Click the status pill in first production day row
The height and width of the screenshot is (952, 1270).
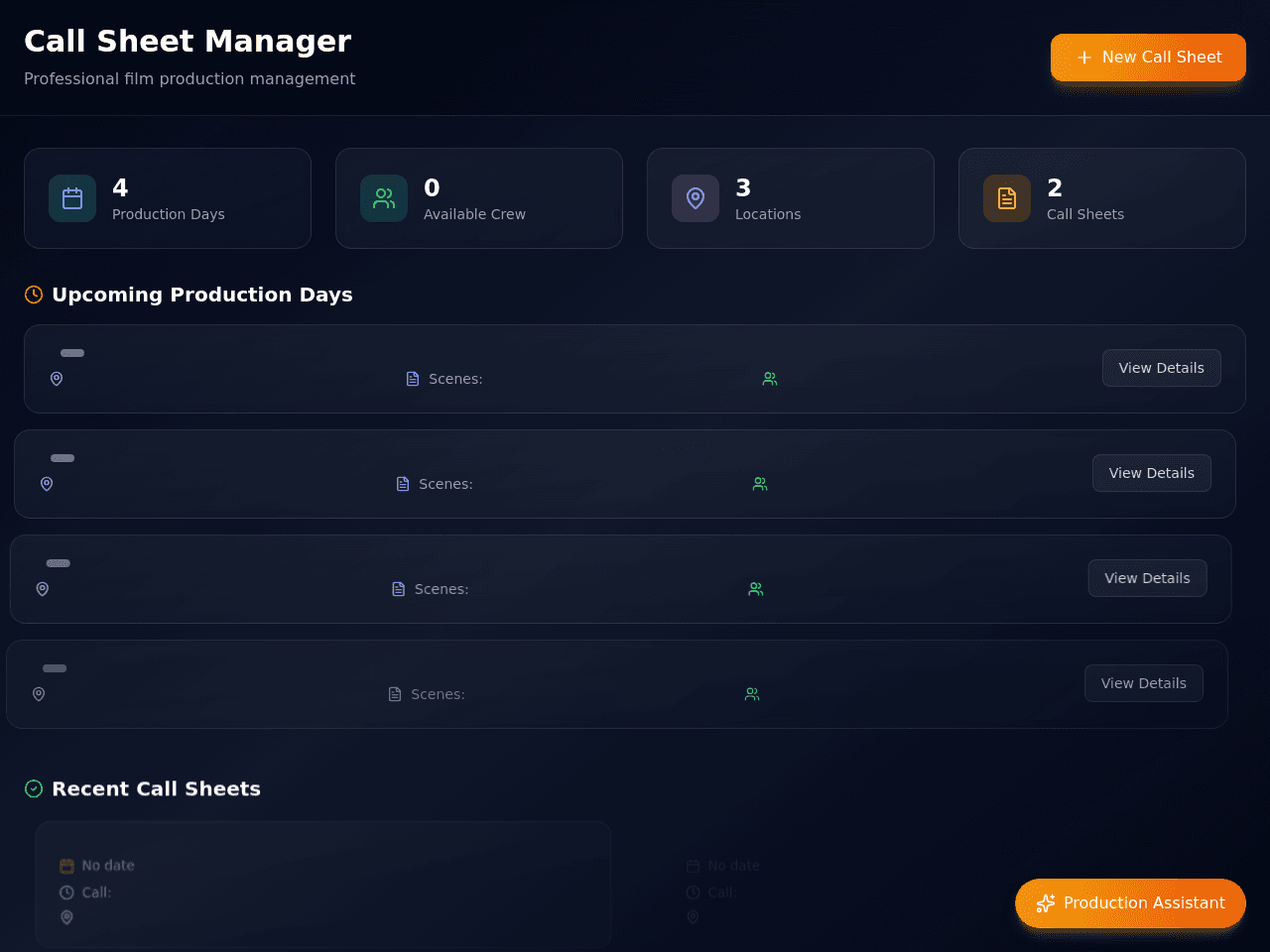pos(72,353)
